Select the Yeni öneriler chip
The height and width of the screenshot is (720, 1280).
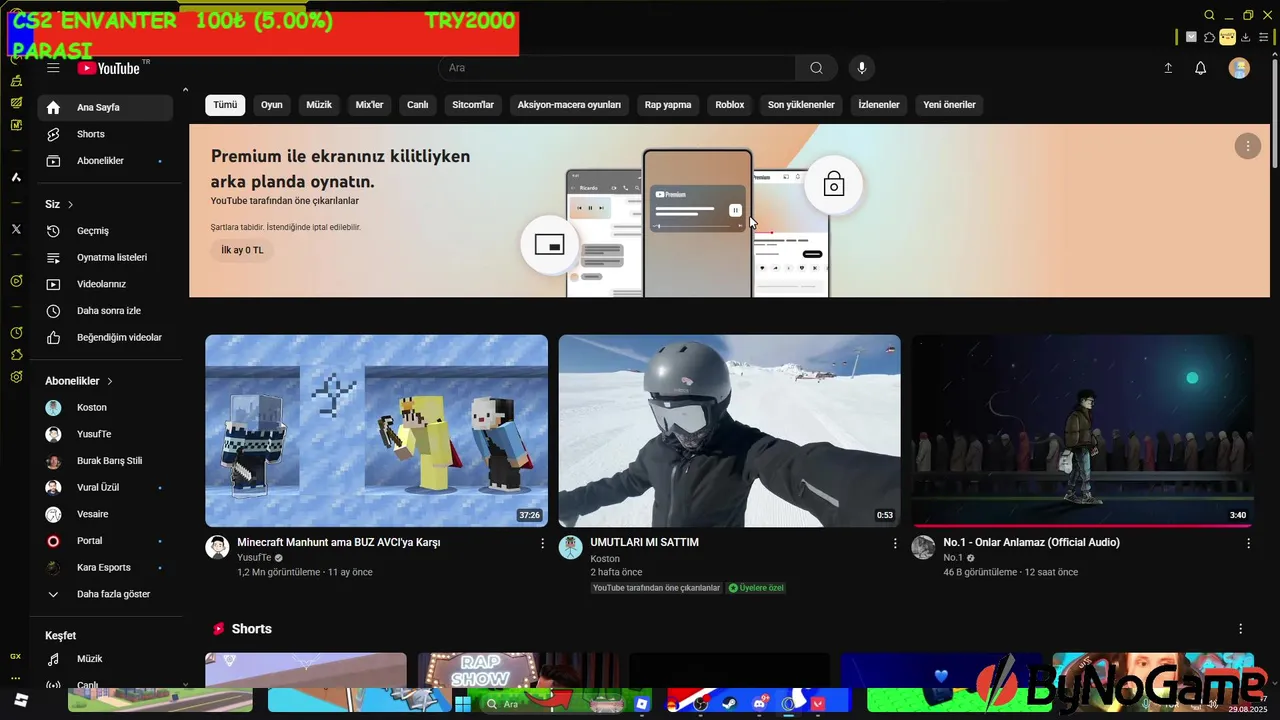(x=949, y=105)
